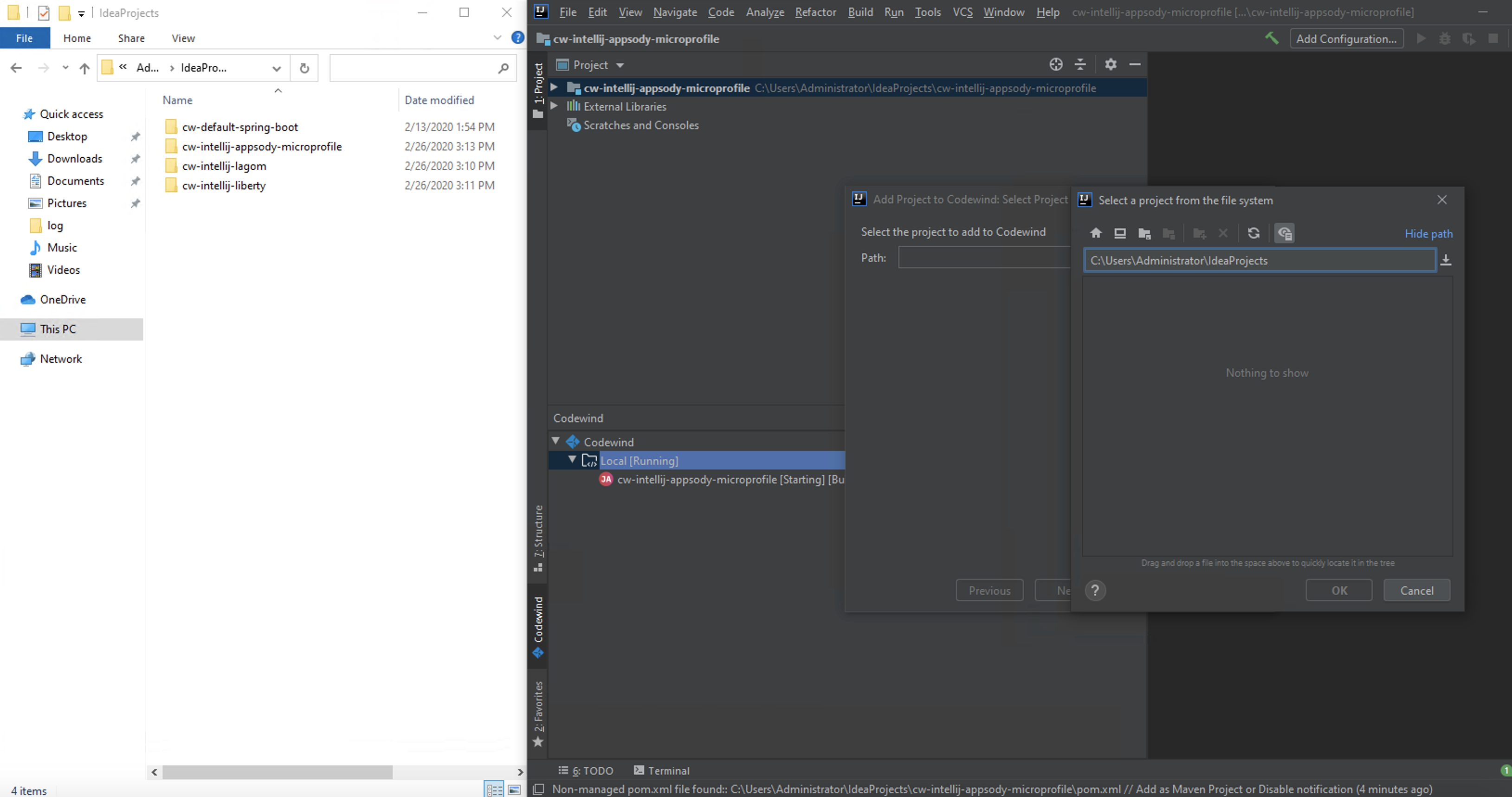Click Cancel in file chooser dialog
The image size is (1512, 797).
[x=1416, y=591]
